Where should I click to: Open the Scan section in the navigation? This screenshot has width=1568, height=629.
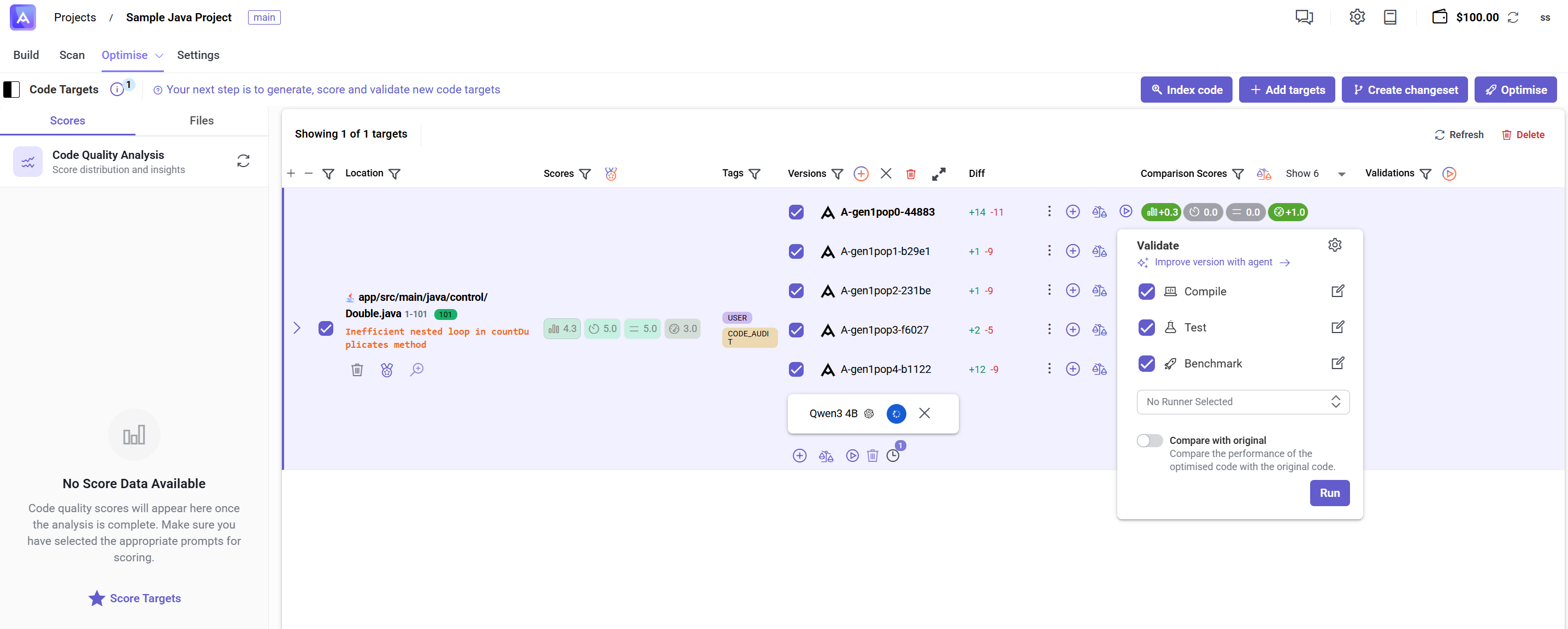pos(72,55)
